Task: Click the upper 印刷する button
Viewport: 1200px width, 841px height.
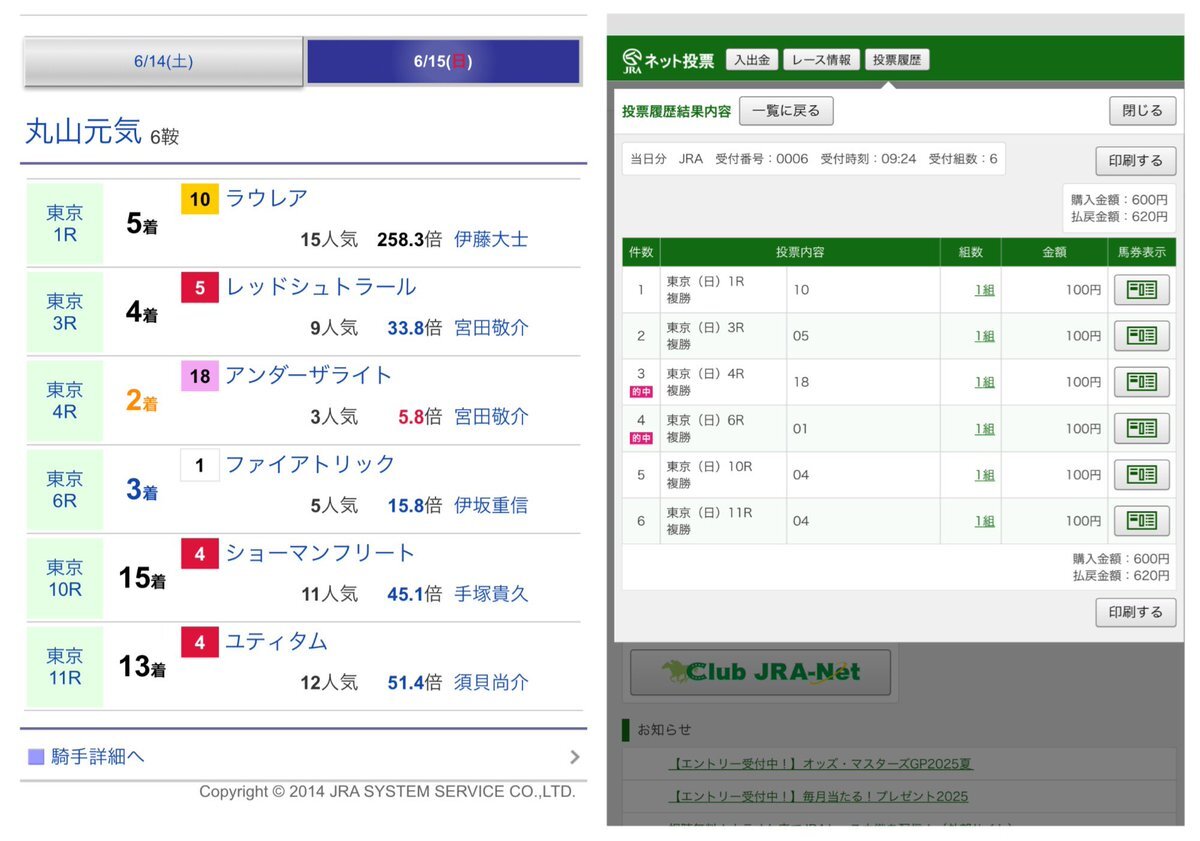Action: click(x=1136, y=161)
